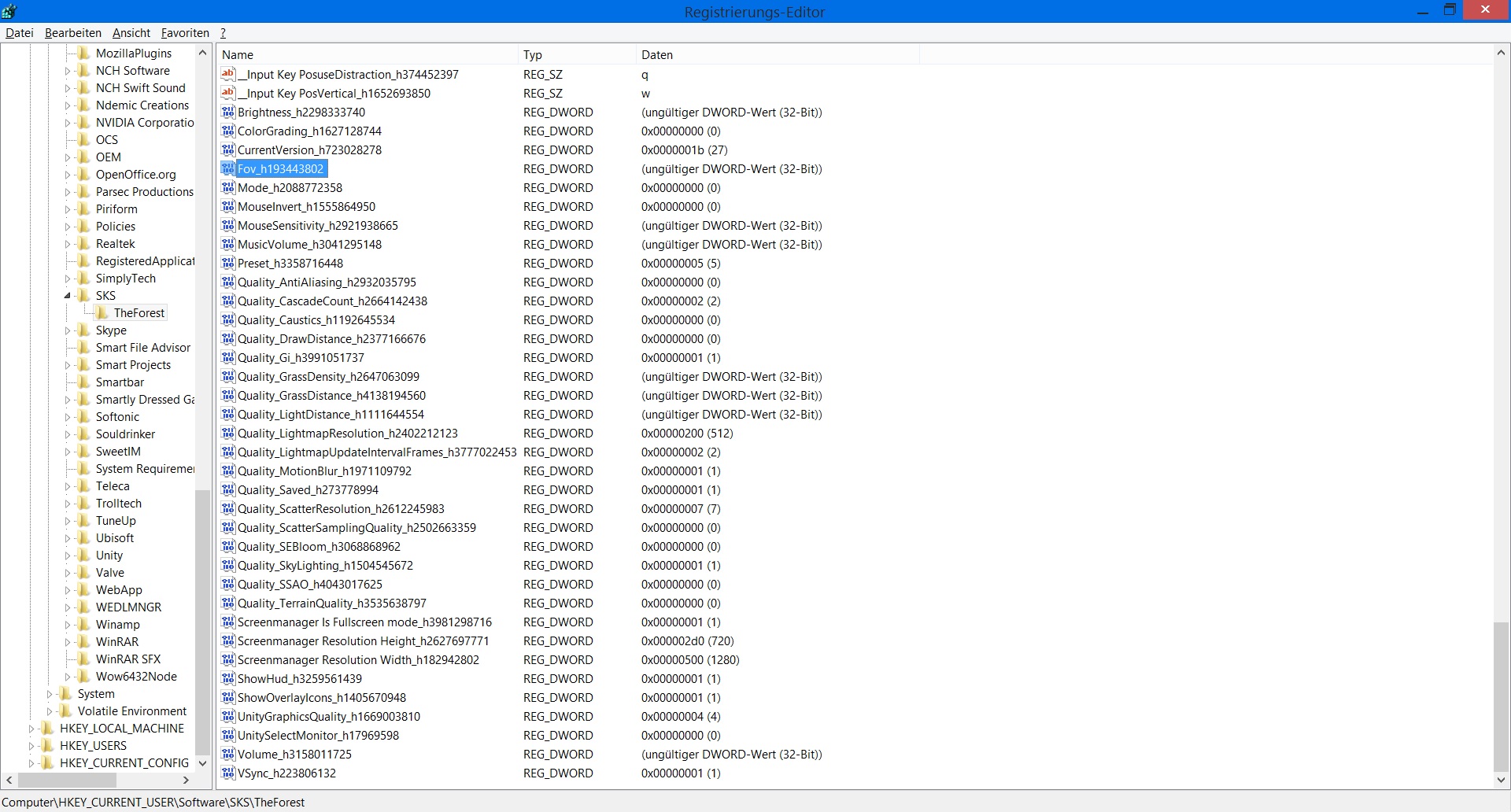Click the string value icon for Input Key PosVertical

[x=228, y=94]
